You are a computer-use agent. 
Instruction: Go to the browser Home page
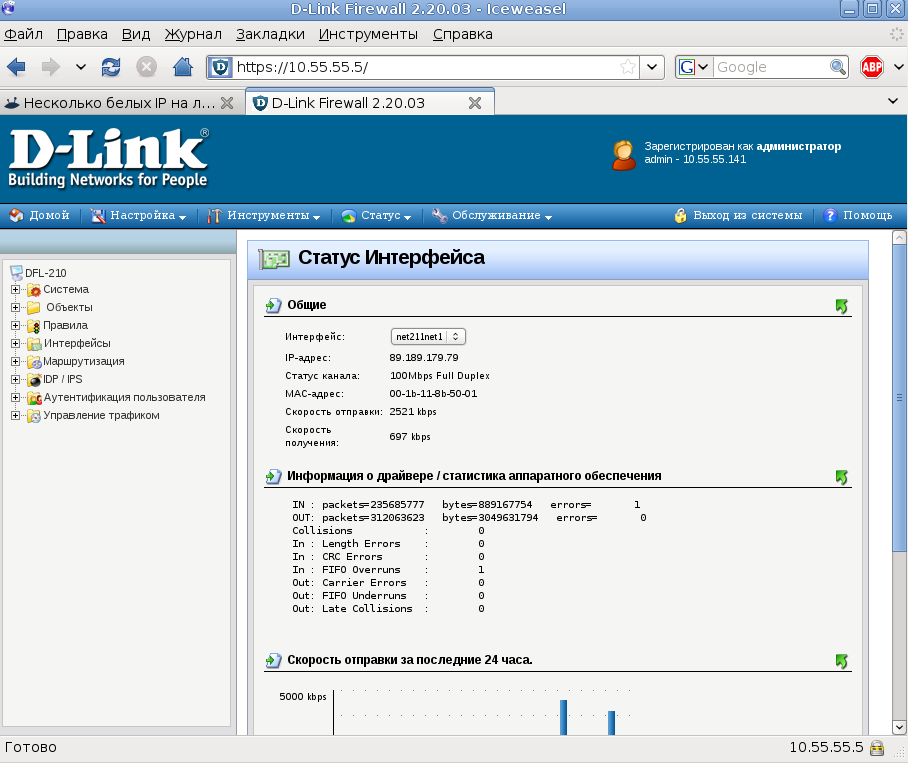(x=183, y=67)
